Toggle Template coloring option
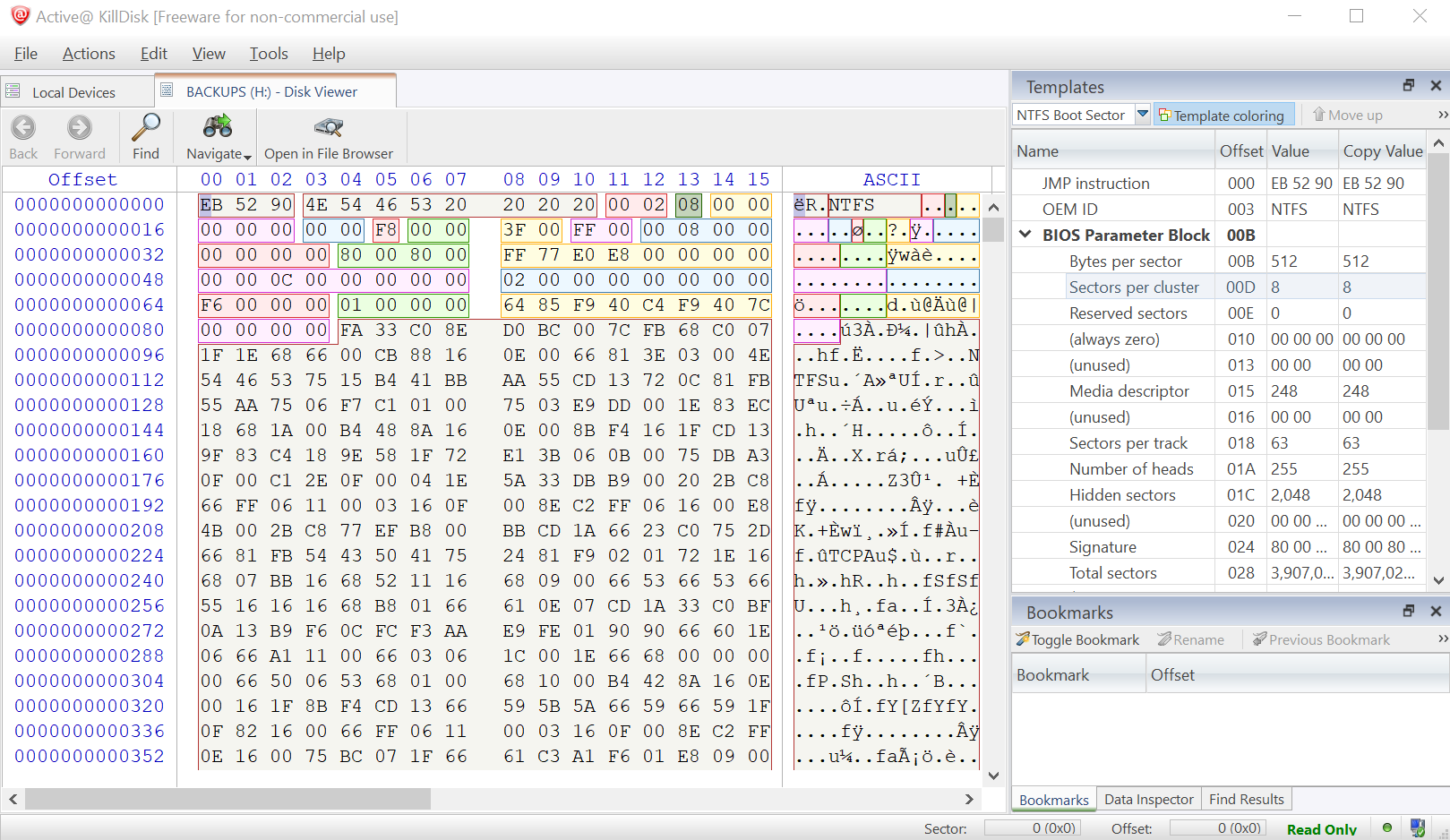Viewport: 1450px width, 840px height. click(x=1222, y=116)
